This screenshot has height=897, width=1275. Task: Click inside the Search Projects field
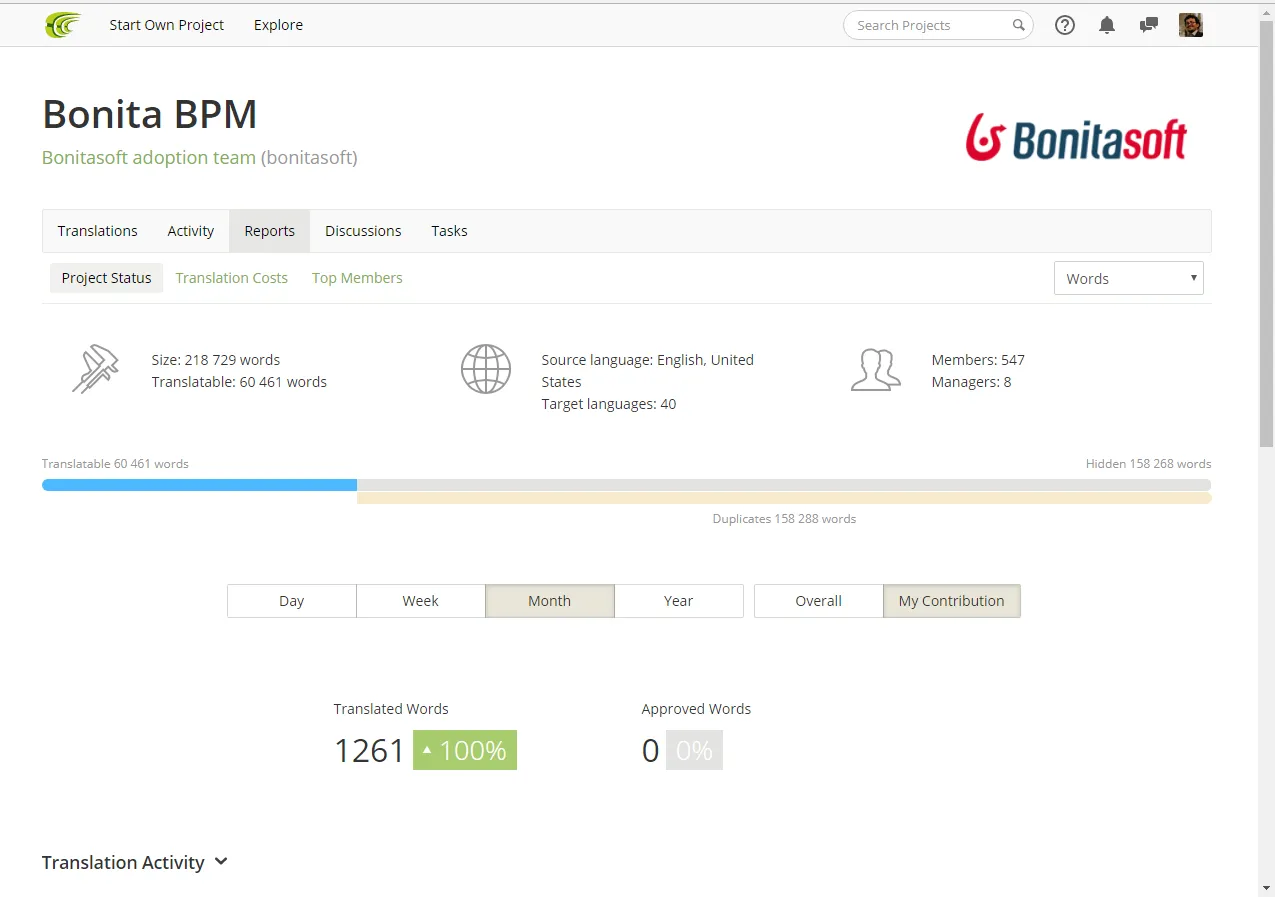point(938,25)
